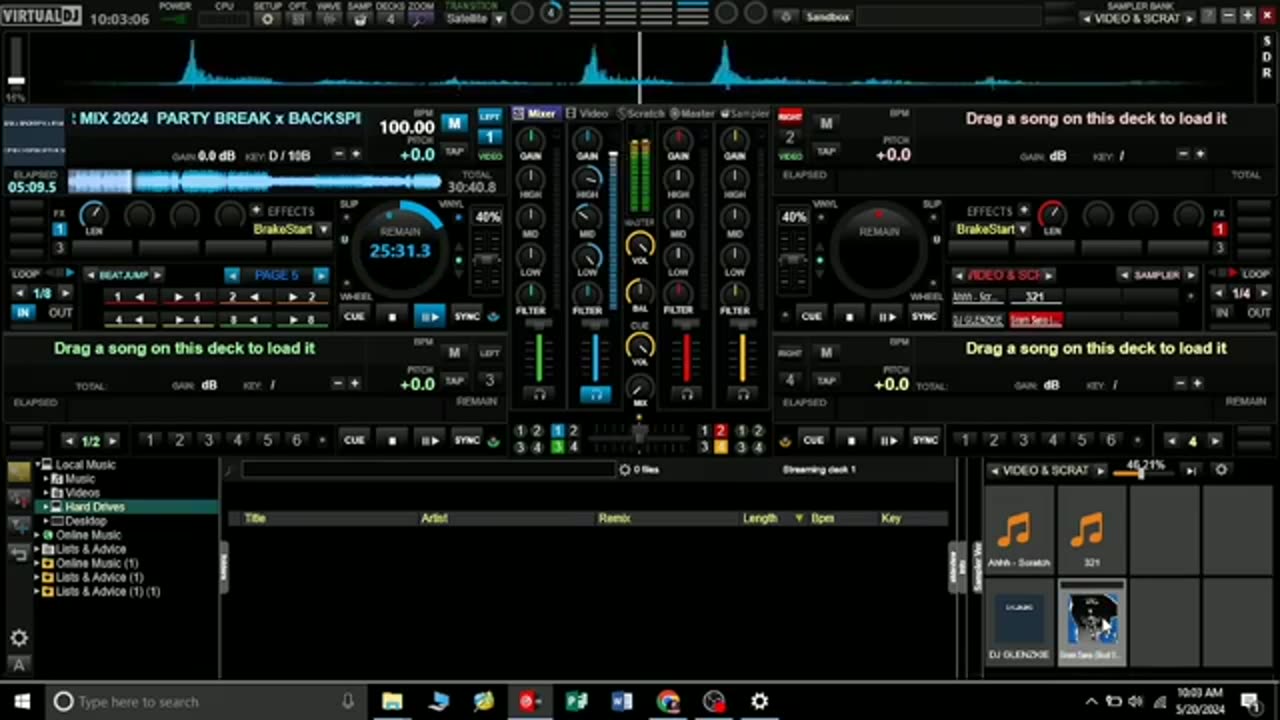Open browser settings gear in left sidebar
Image resolution: width=1280 pixels, height=720 pixels.
click(19, 639)
